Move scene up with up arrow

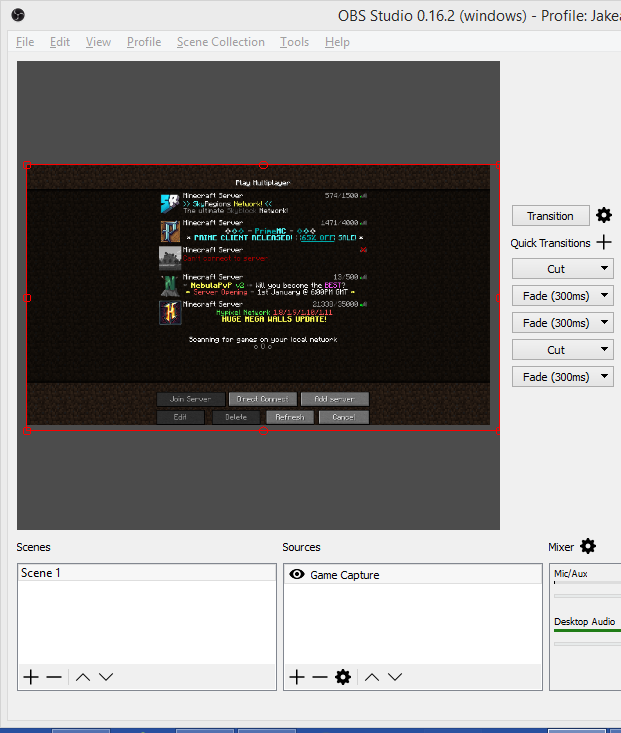83,677
